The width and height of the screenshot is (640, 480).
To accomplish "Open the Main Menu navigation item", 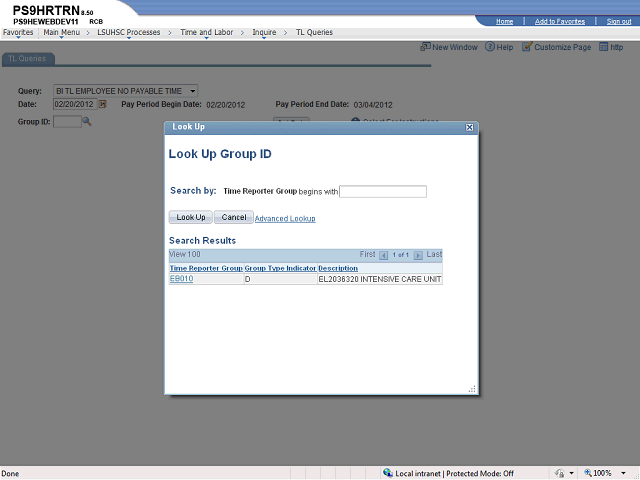I will [62, 33].
